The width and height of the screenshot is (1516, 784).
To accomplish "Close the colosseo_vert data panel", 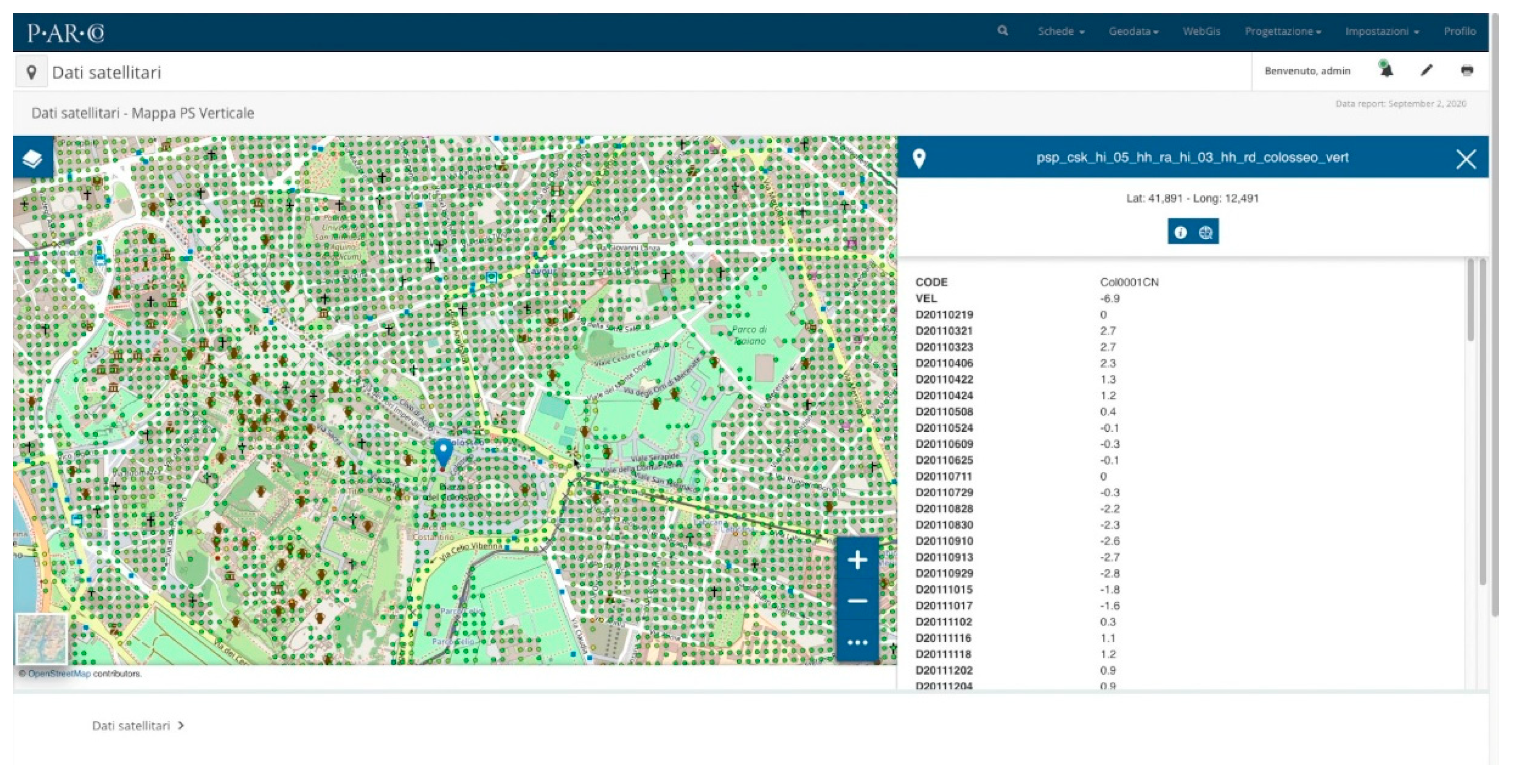I will (1466, 159).
